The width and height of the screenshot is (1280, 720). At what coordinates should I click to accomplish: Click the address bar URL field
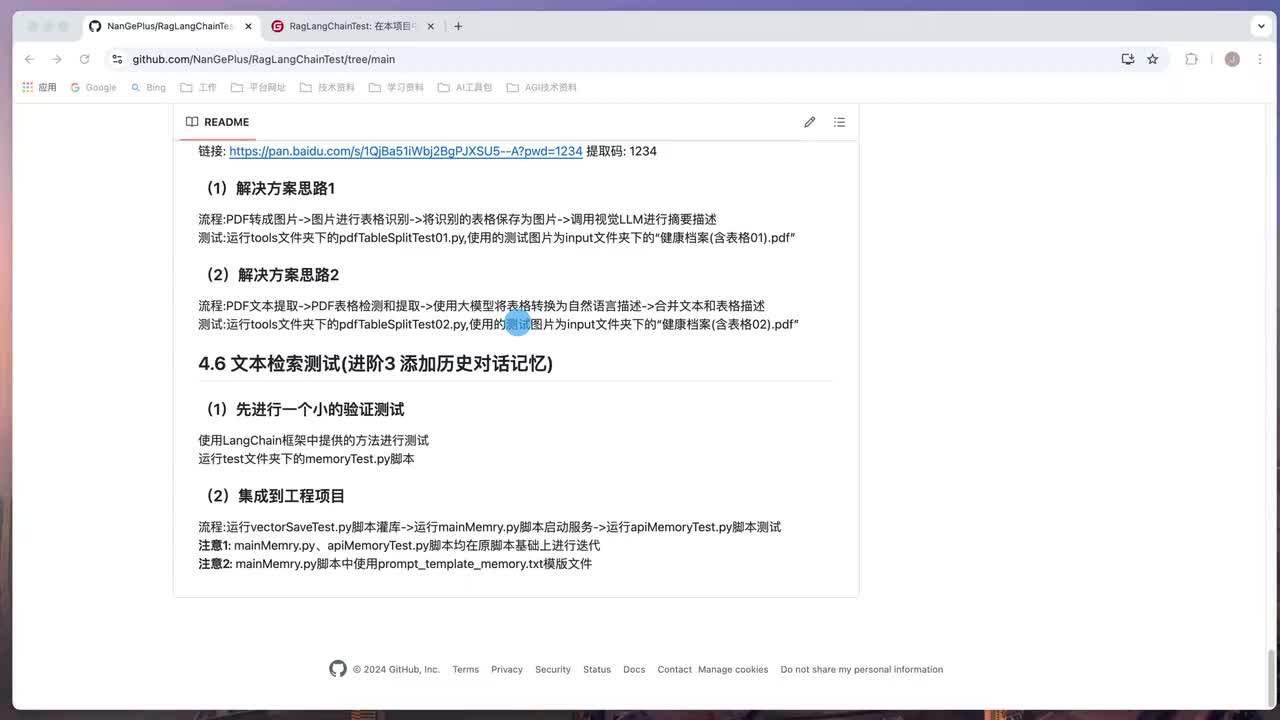(x=620, y=59)
